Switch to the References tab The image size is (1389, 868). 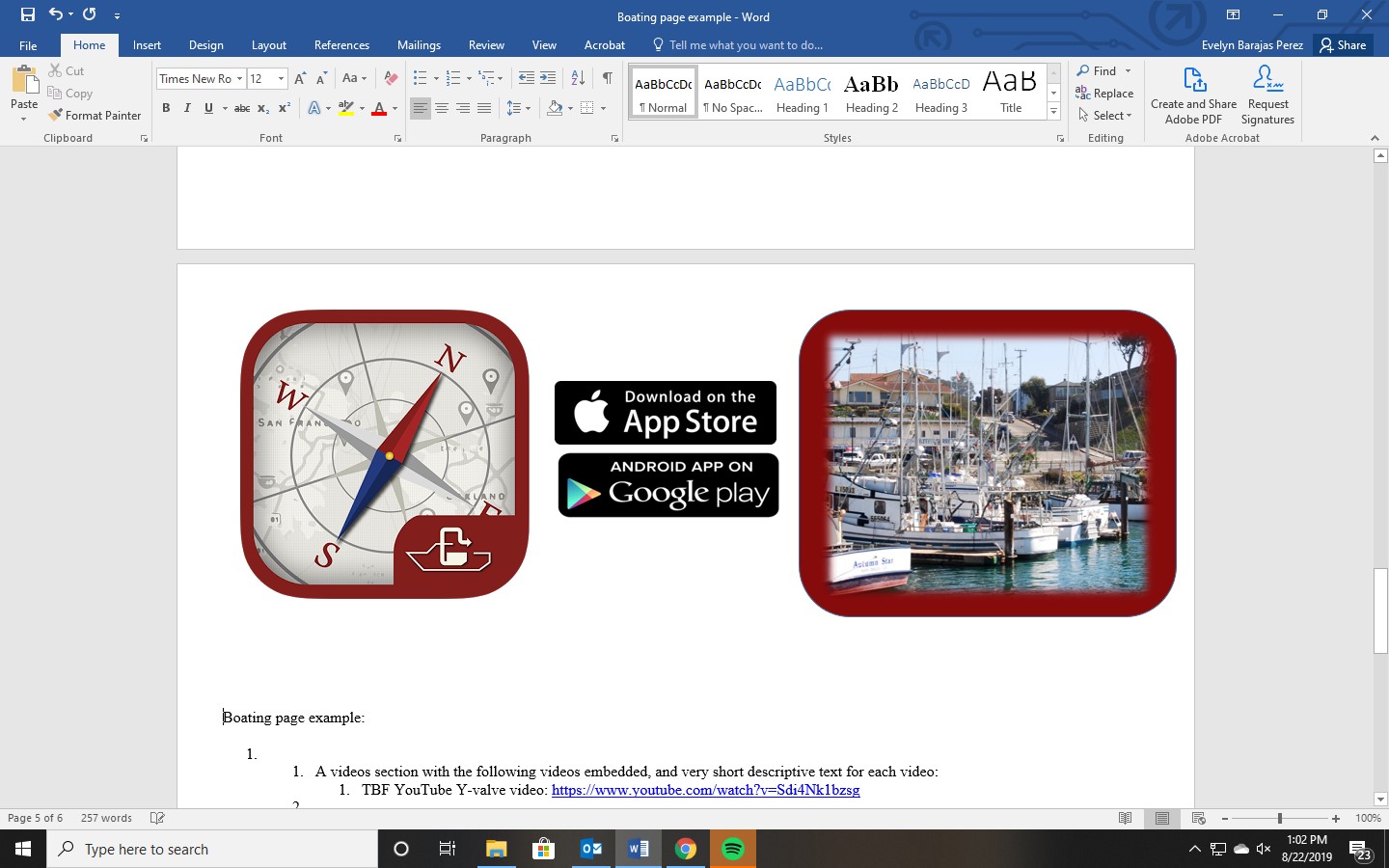pos(341,45)
